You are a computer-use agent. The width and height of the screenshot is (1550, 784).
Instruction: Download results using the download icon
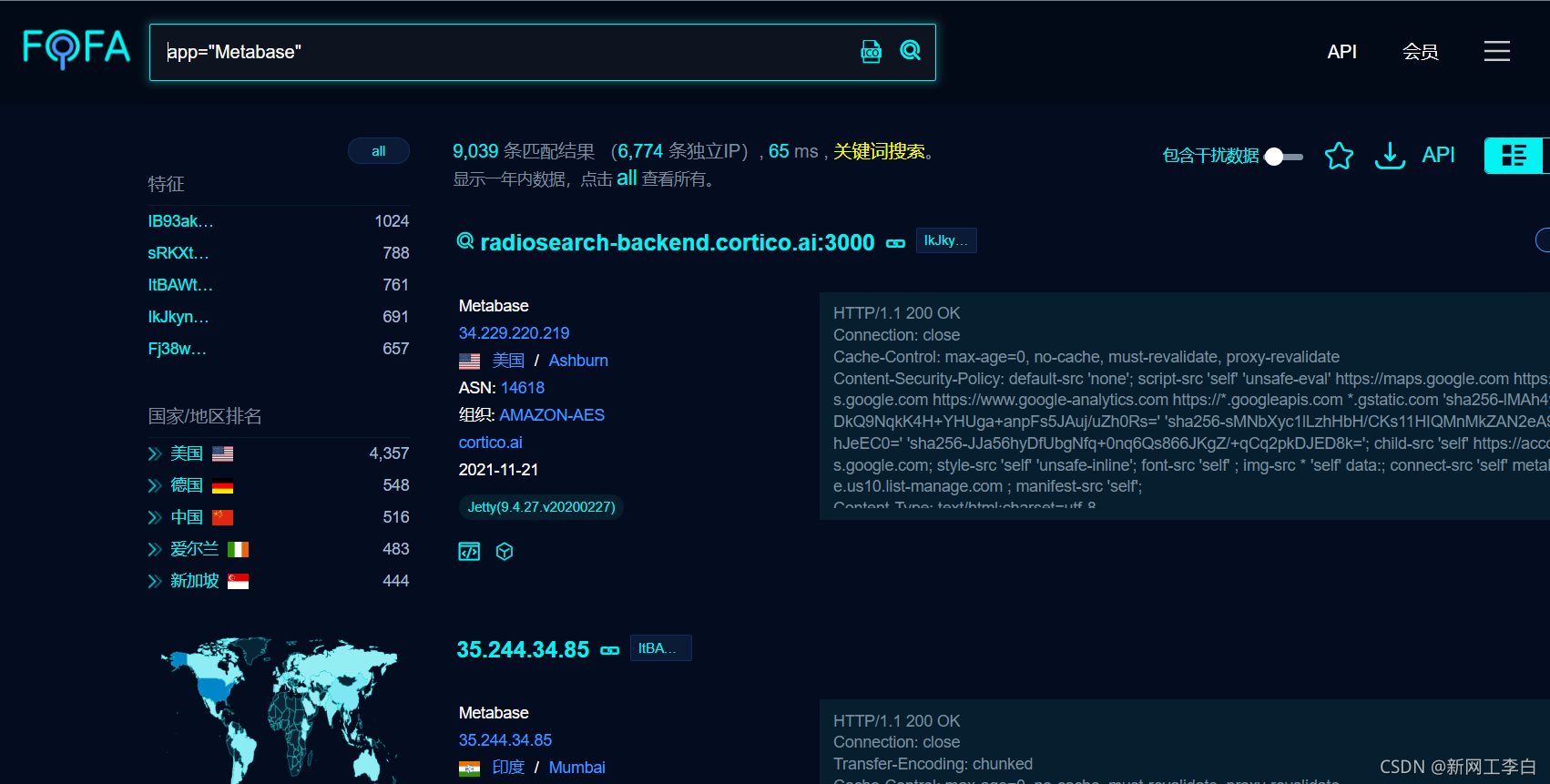click(x=1390, y=156)
